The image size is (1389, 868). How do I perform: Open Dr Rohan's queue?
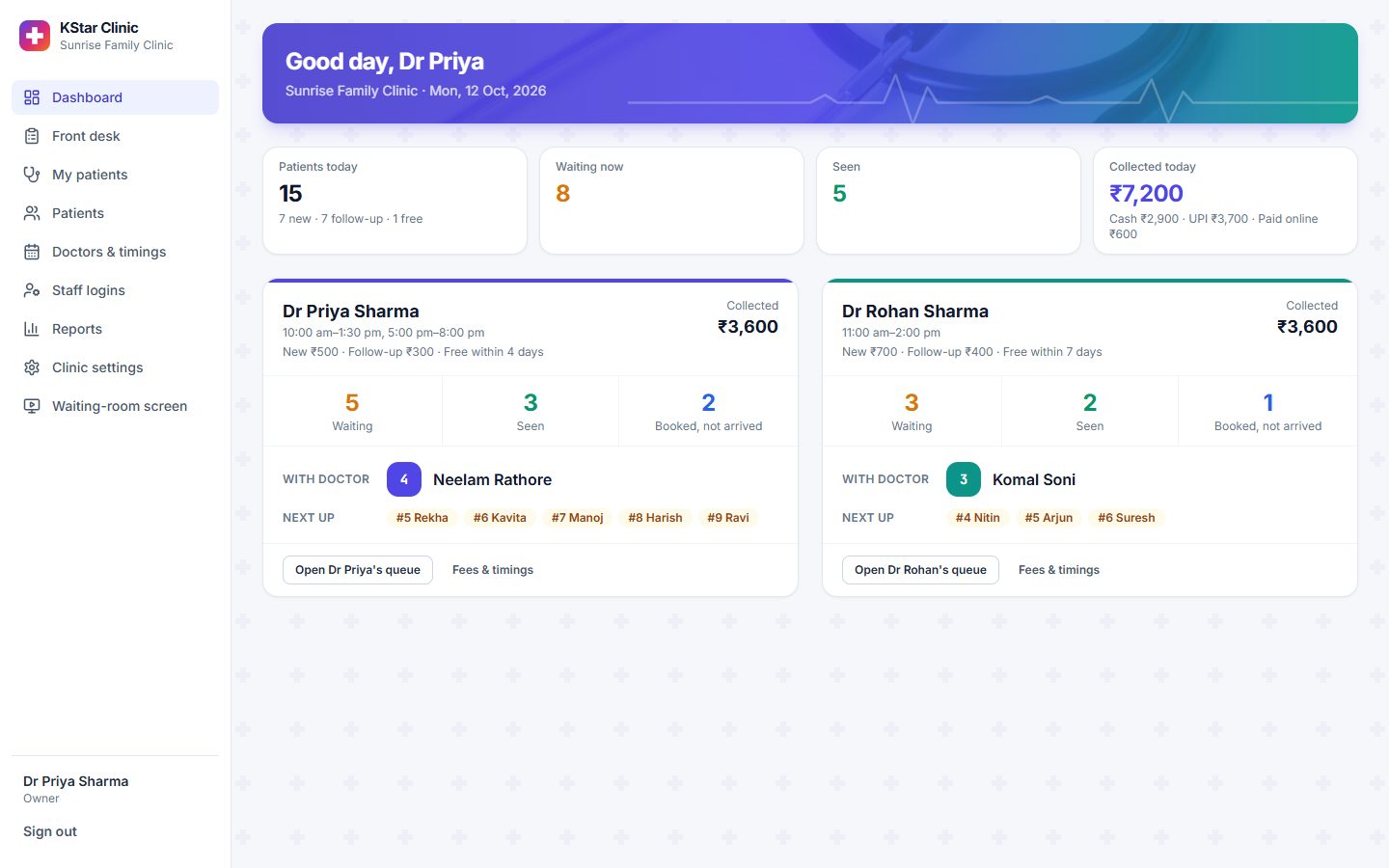[920, 570]
